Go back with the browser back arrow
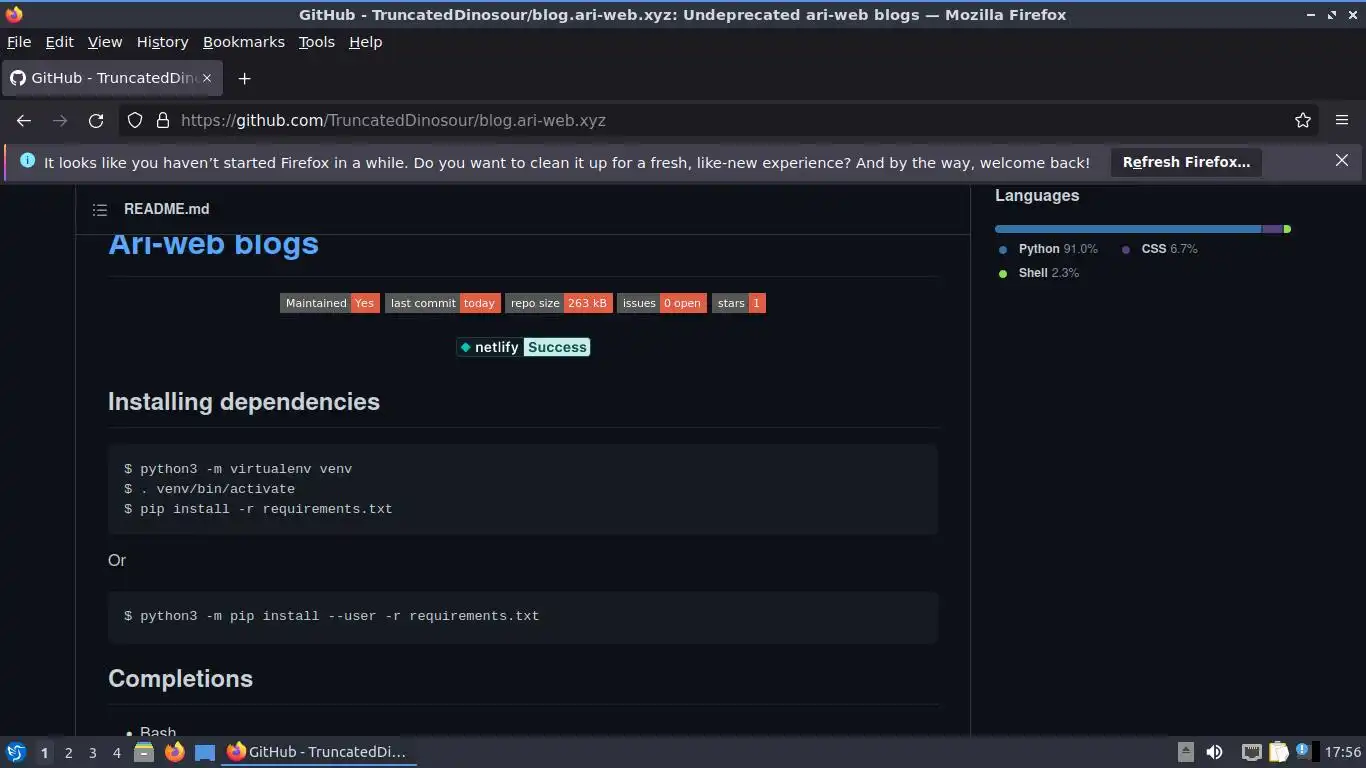Image resolution: width=1366 pixels, height=768 pixels. pos(24,120)
